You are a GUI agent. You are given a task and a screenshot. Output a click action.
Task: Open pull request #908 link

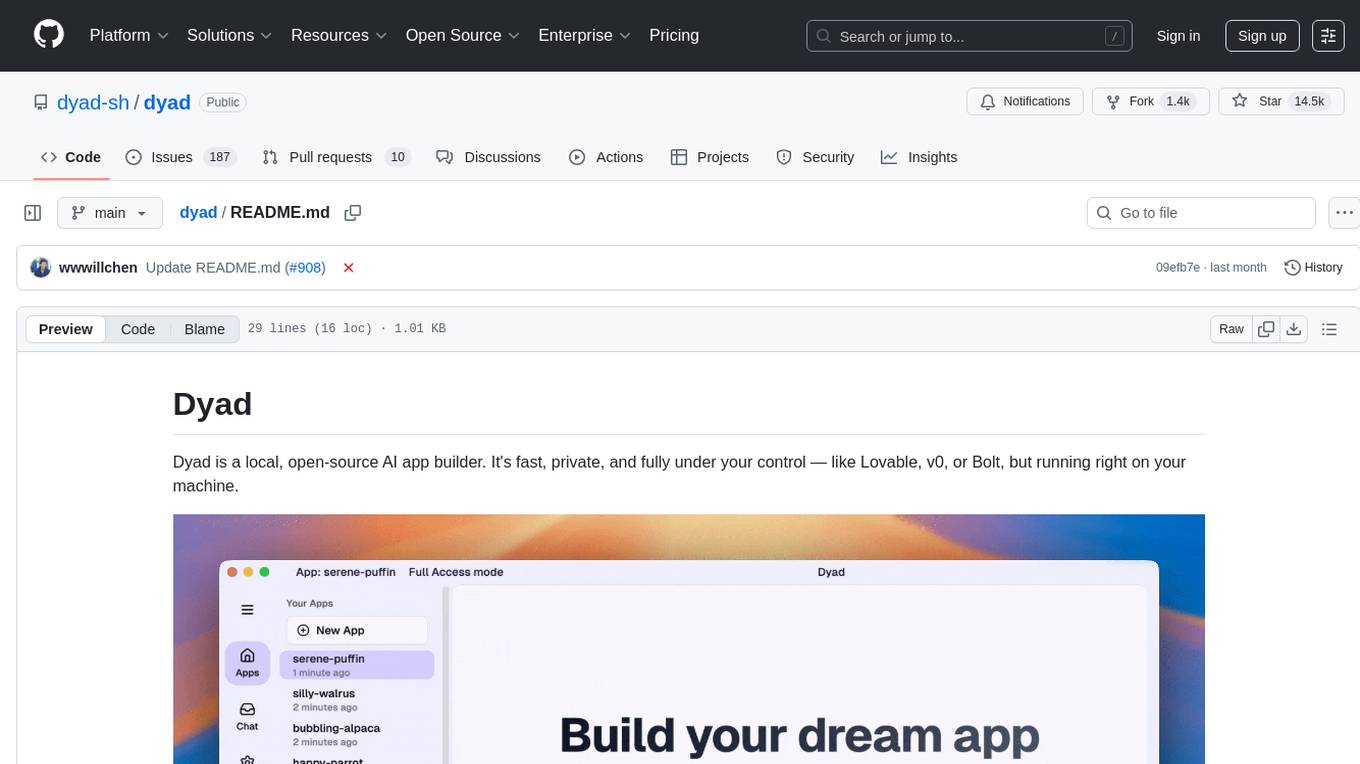click(x=305, y=267)
